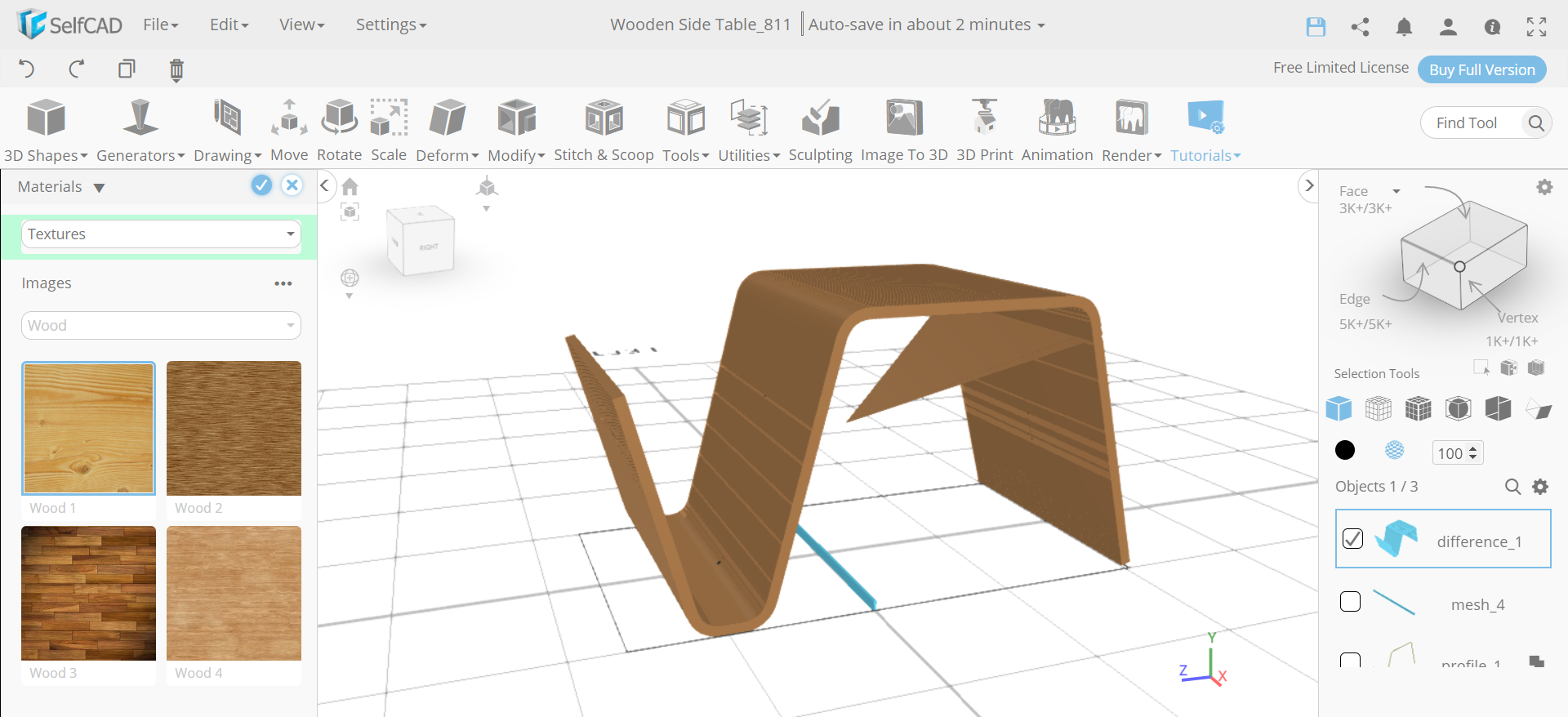Increase the value in the 100 stepper

pos(1473,448)
